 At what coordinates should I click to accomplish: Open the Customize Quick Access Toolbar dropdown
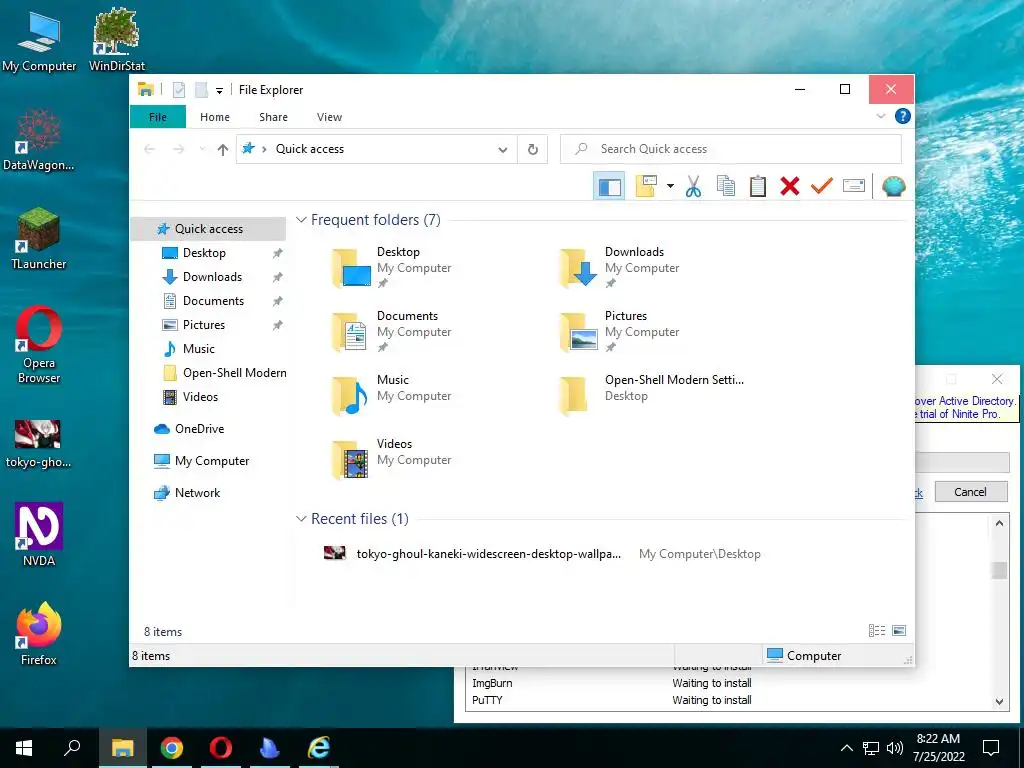click(x=219, y=90)
